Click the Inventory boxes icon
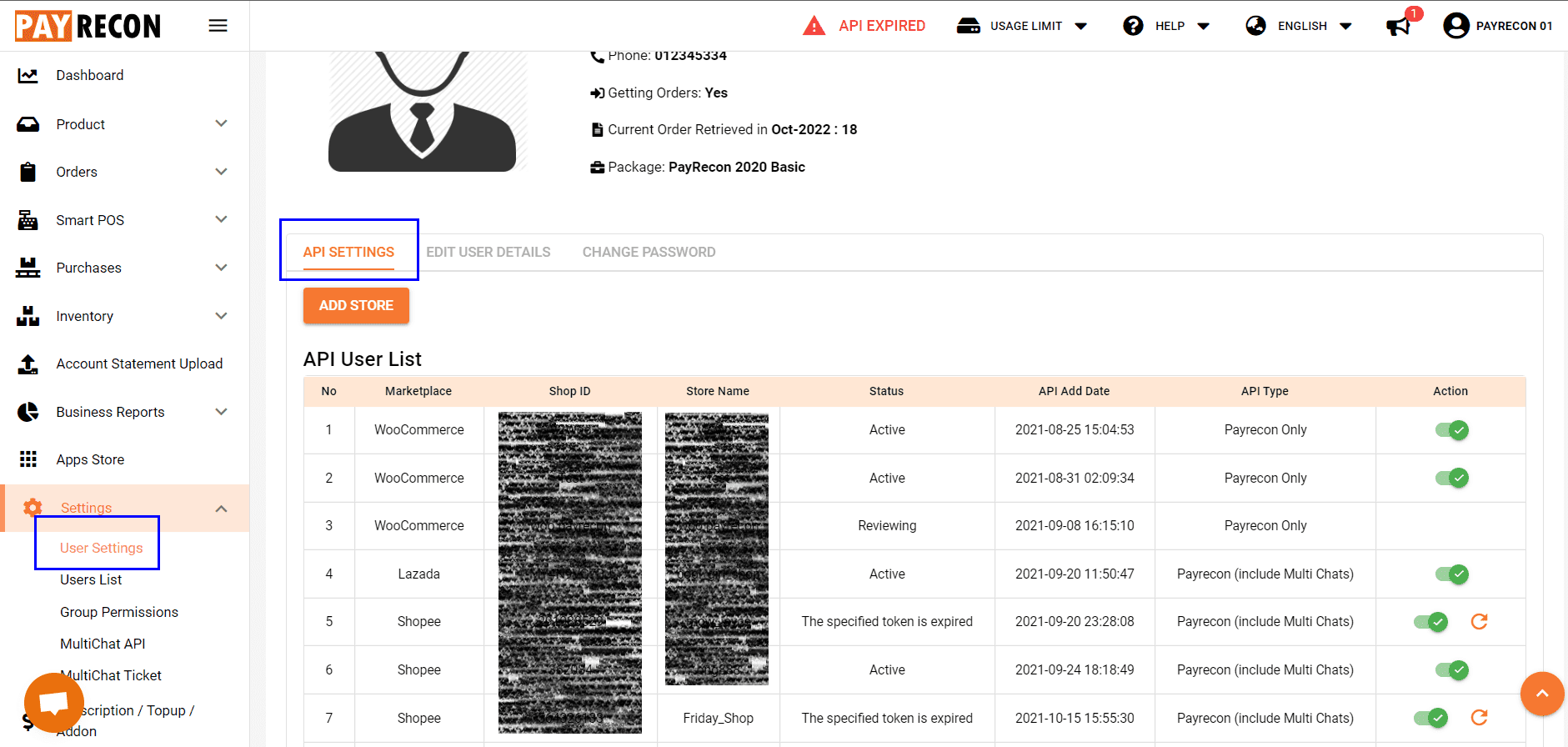1568x747 pixels. point(28,316)
